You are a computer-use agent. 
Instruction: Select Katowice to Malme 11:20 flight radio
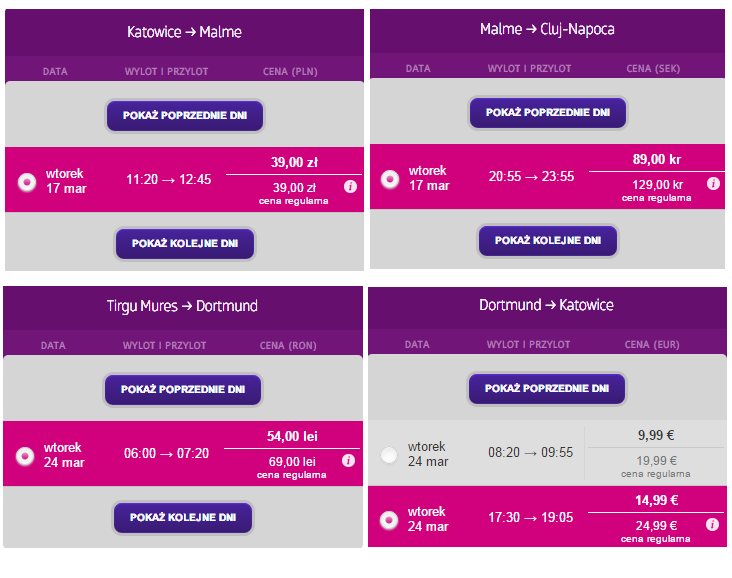point(27,182)
